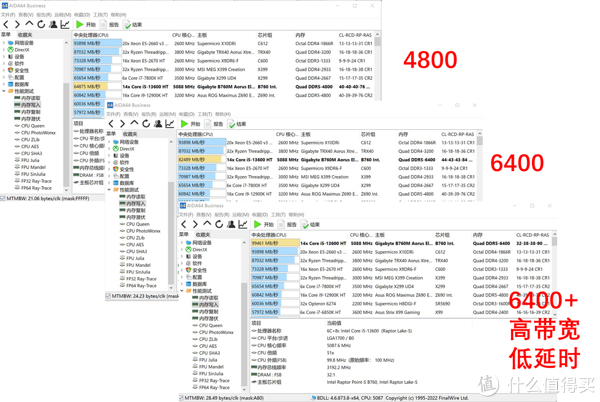
Task: Open the 工具(T) menu in the front window
Action: 278,215
